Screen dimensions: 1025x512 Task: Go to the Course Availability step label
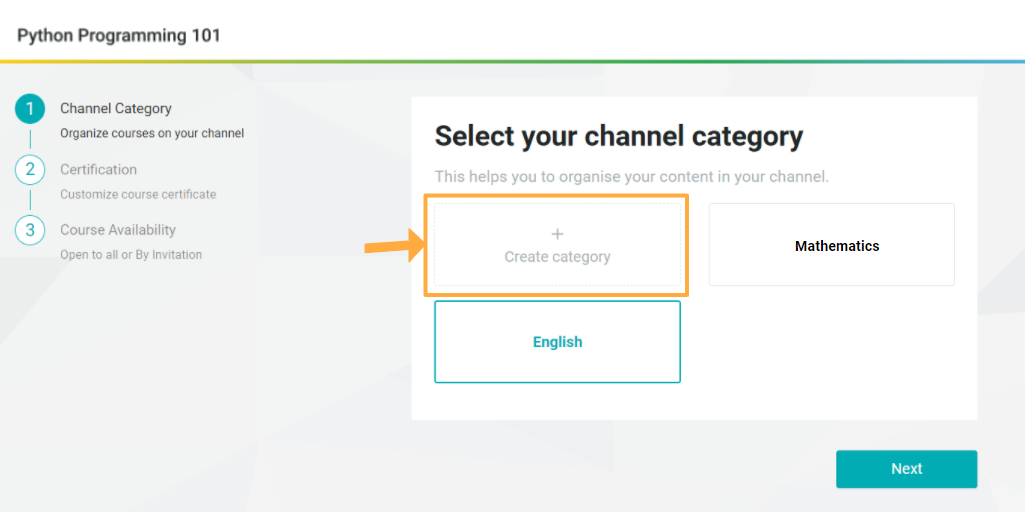pyautogui.click(x=118, y=230)
